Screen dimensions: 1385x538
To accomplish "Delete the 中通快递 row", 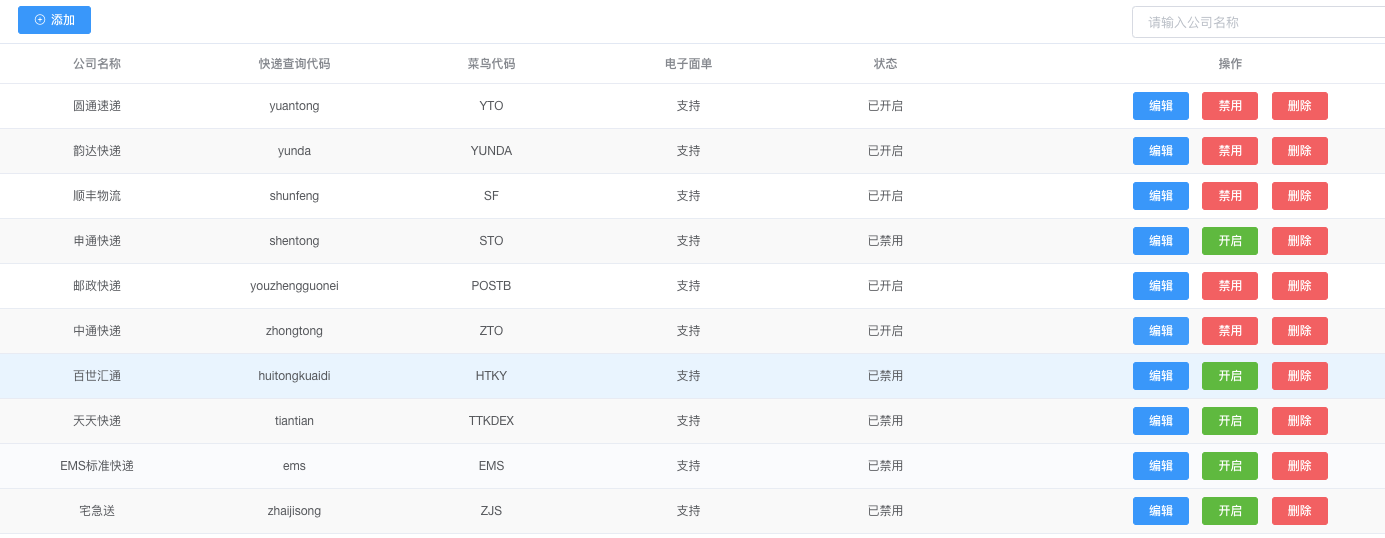I will coord(1299,331).
